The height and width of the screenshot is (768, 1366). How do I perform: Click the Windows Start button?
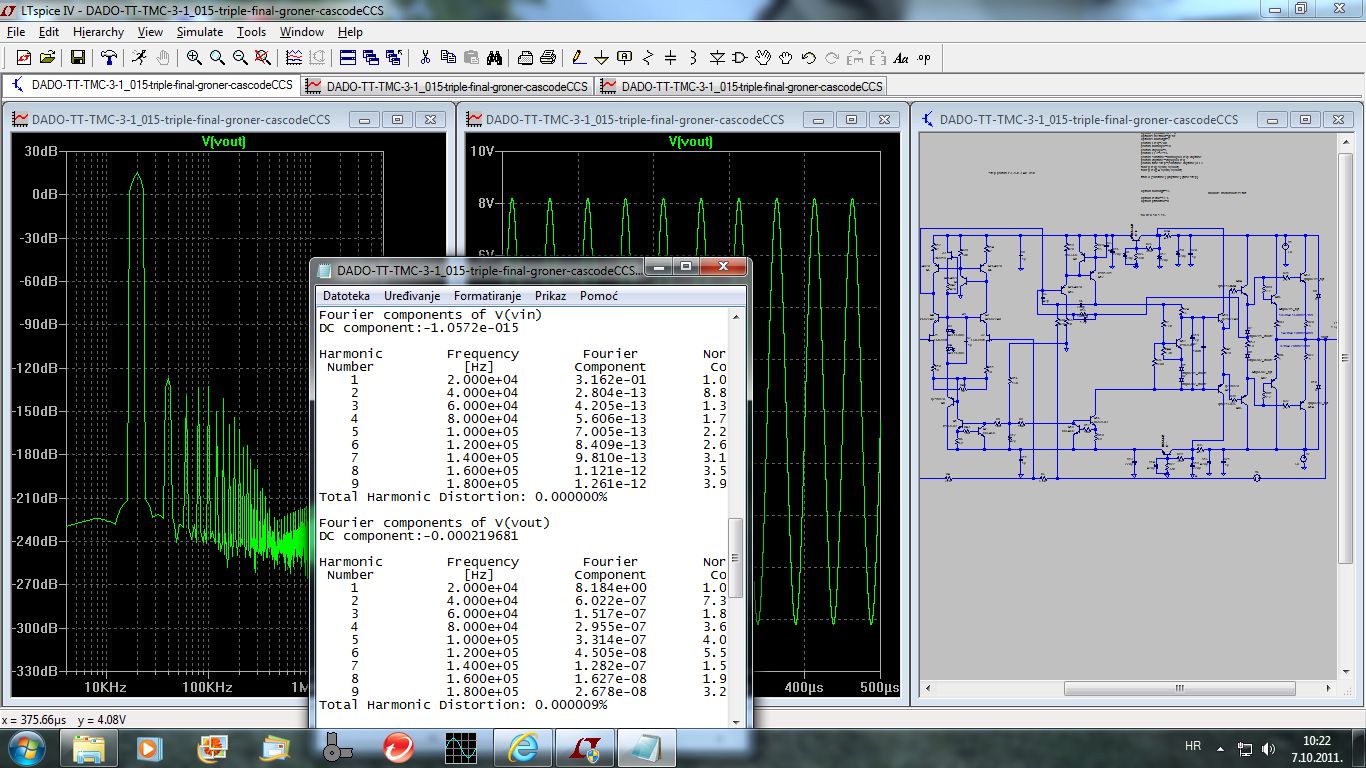25,747
